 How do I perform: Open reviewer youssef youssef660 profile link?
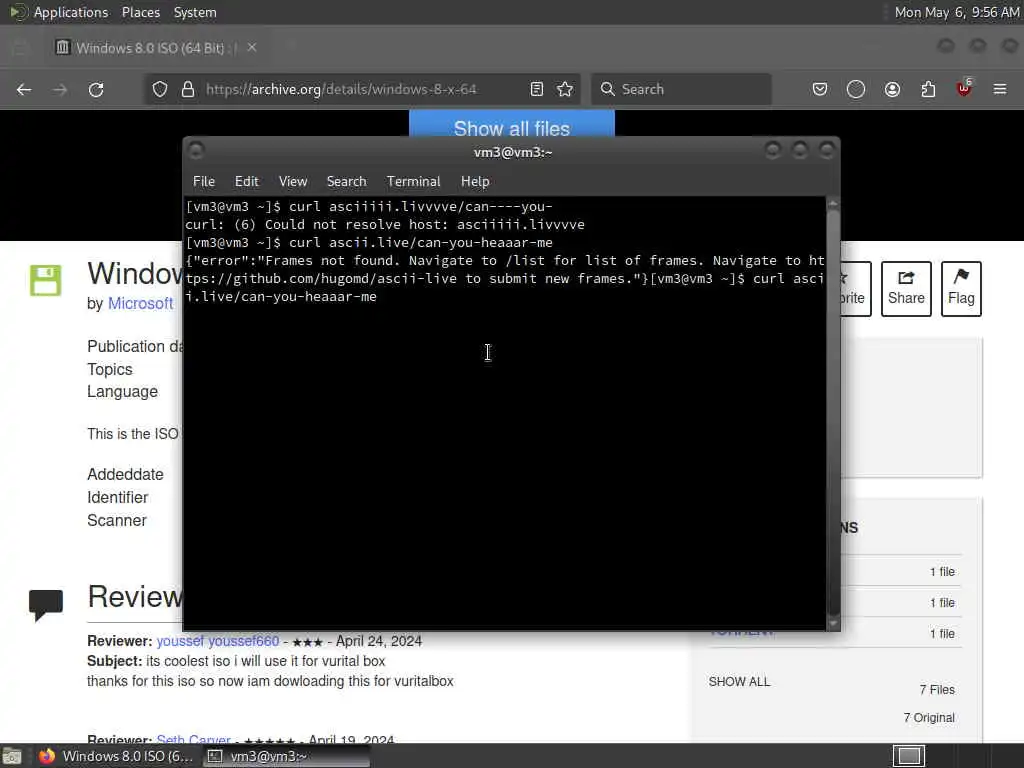click(217, 641)
